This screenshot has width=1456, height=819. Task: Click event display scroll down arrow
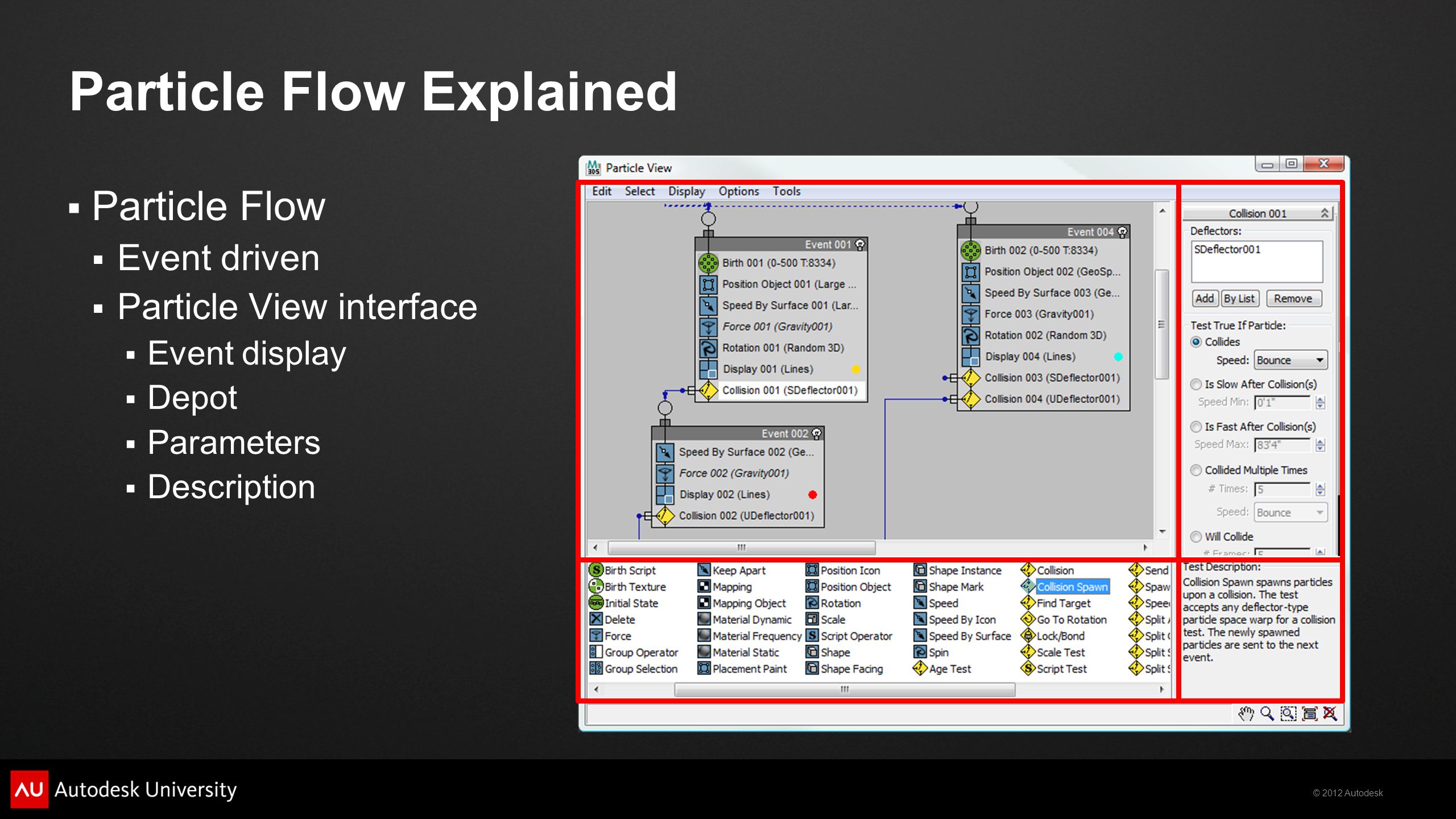(x=1163, y=532)
